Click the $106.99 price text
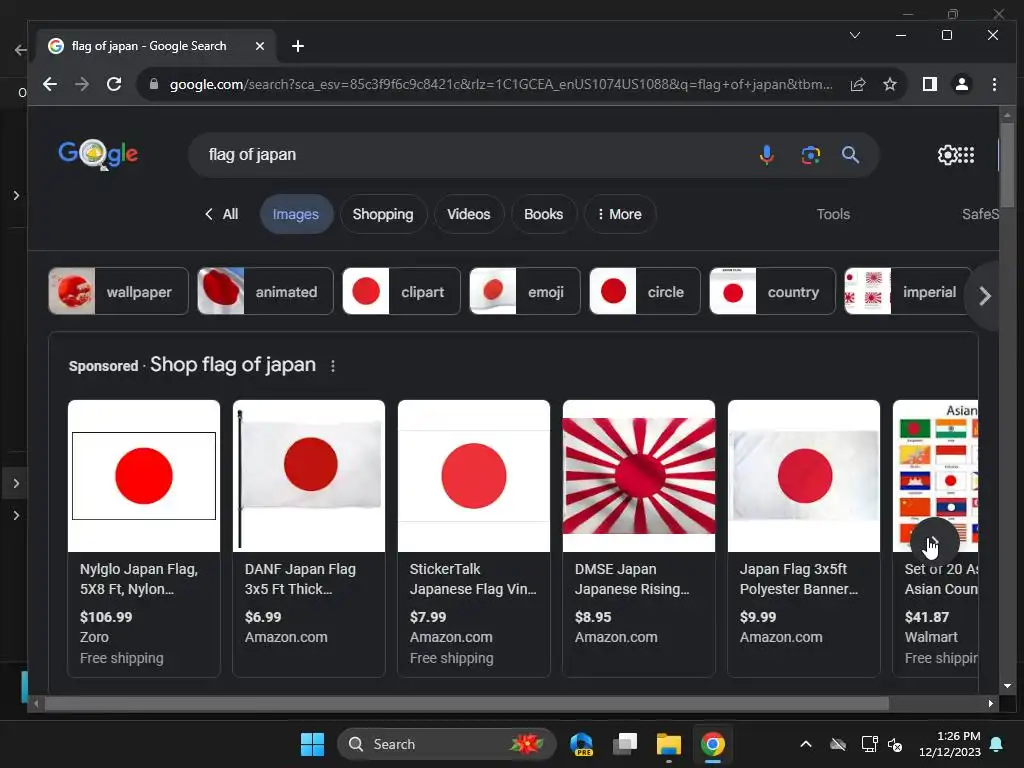 [106, 617]
